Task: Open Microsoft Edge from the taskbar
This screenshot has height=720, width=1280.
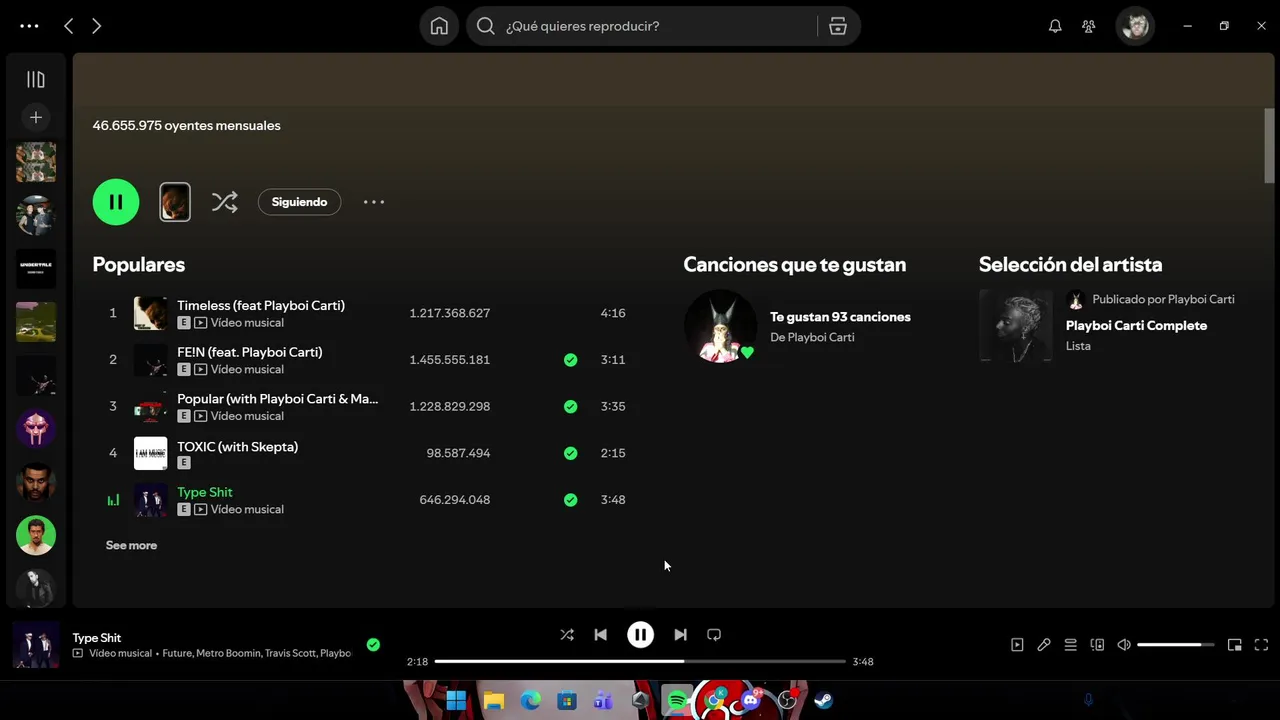Action: tap(530, 700)
